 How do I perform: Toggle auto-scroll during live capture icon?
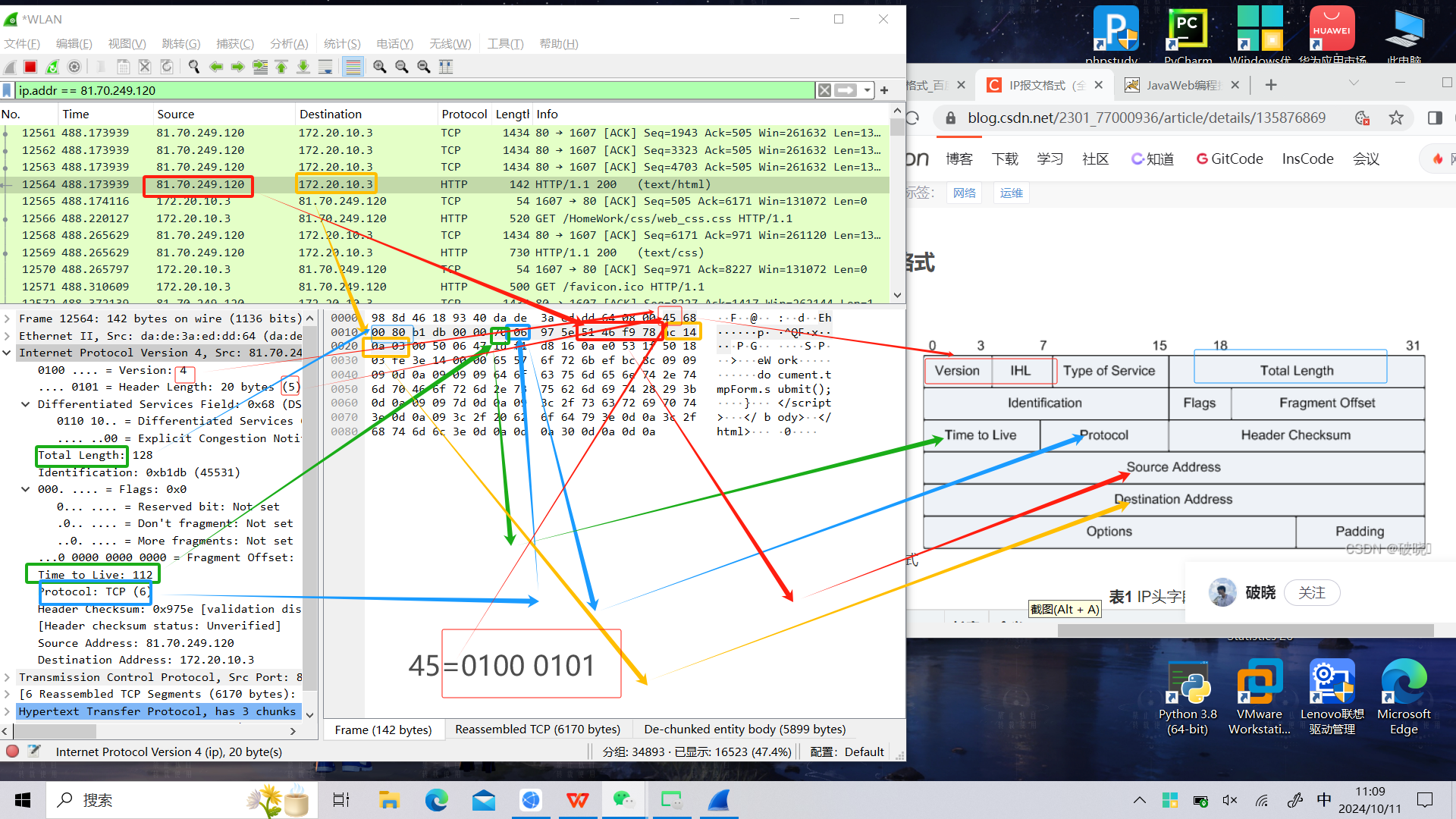[325, 67]
